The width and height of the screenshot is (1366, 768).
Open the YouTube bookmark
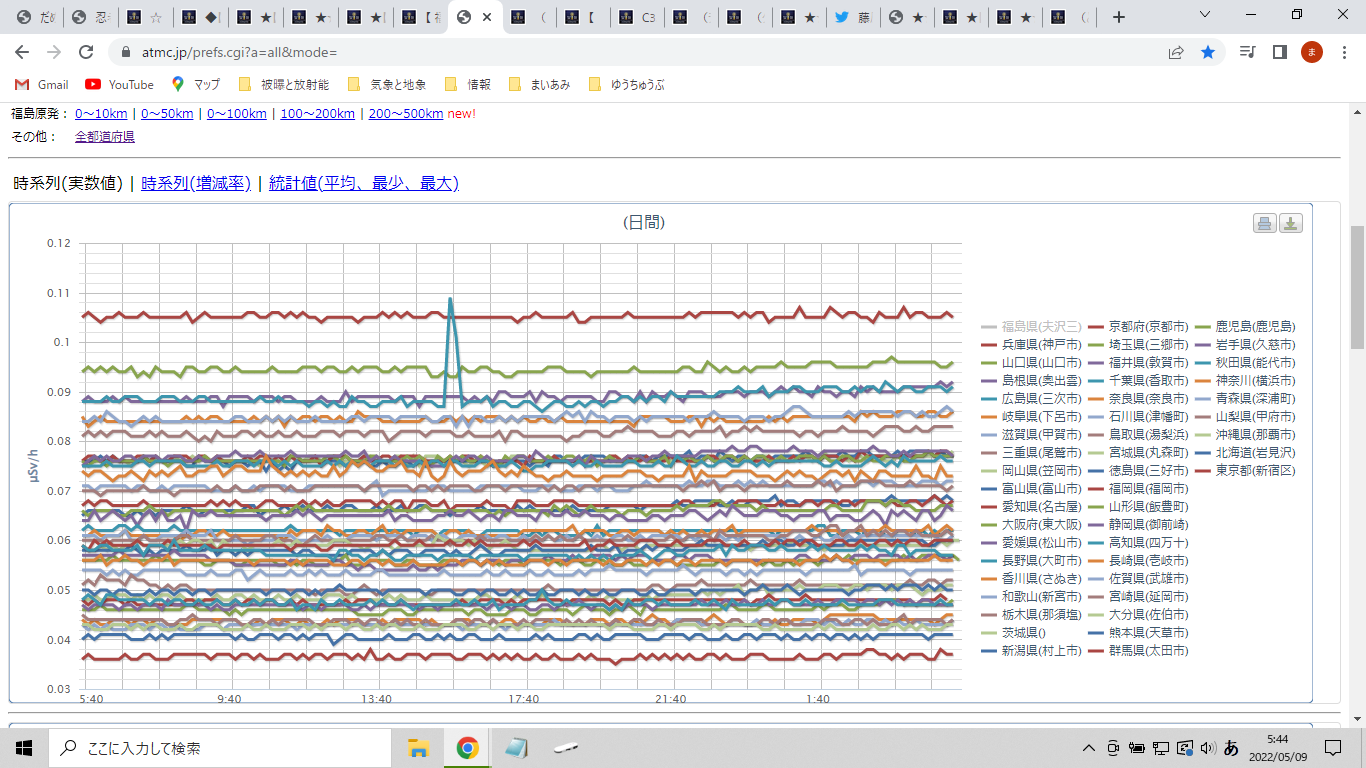coord(120,85)
